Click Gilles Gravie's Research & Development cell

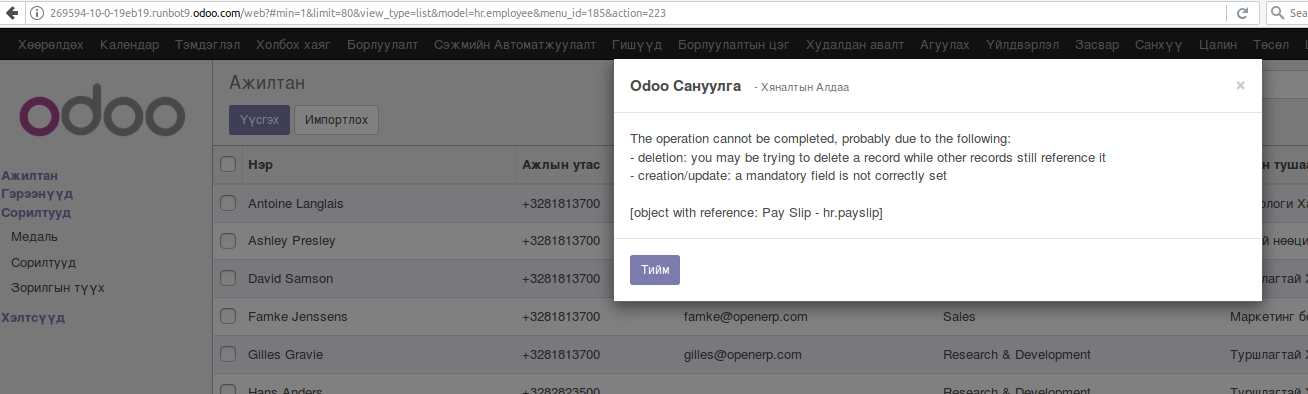tap(1017, 355)
